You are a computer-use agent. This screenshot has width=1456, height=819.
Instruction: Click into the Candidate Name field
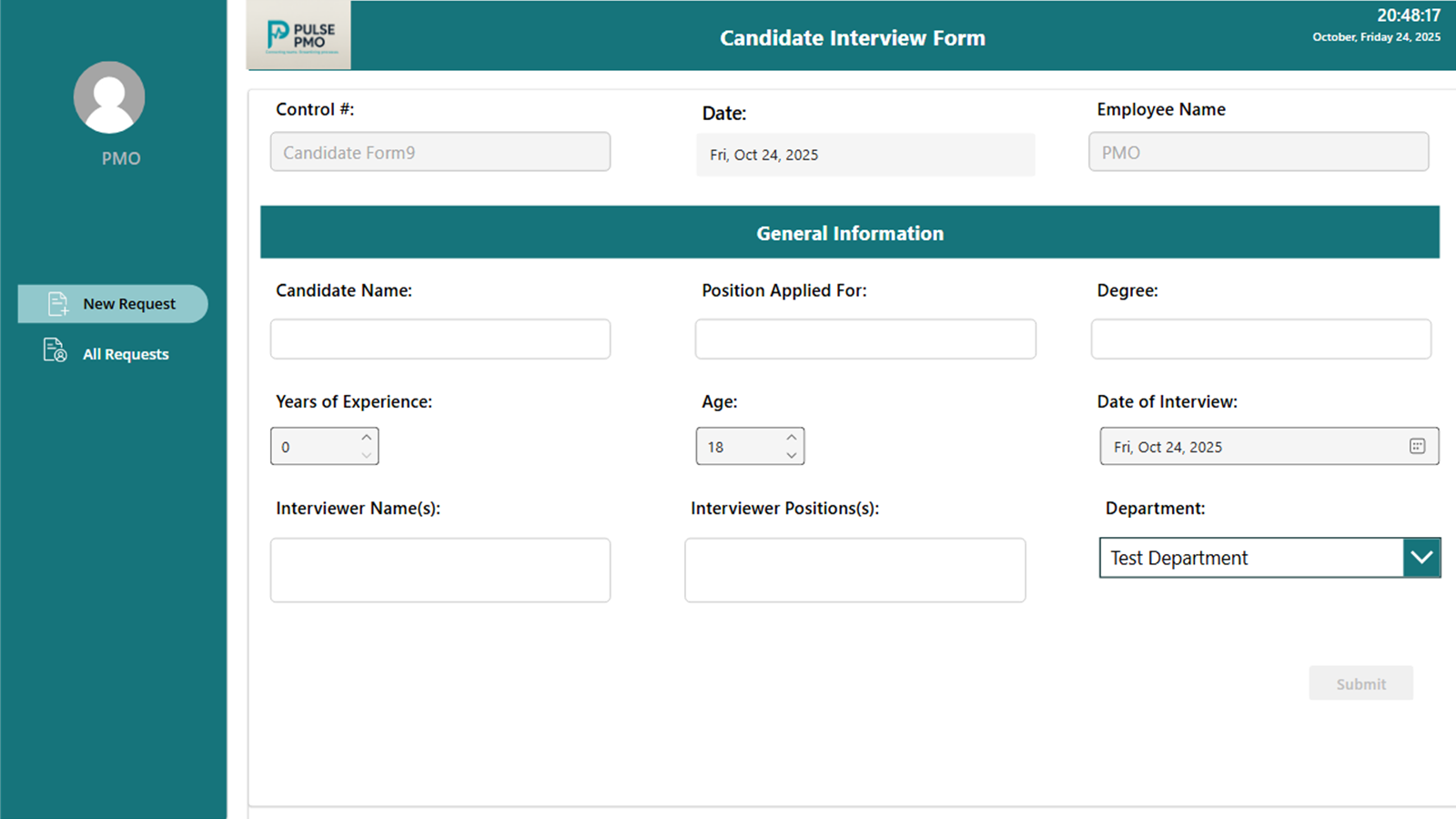(x=440, y=339)
